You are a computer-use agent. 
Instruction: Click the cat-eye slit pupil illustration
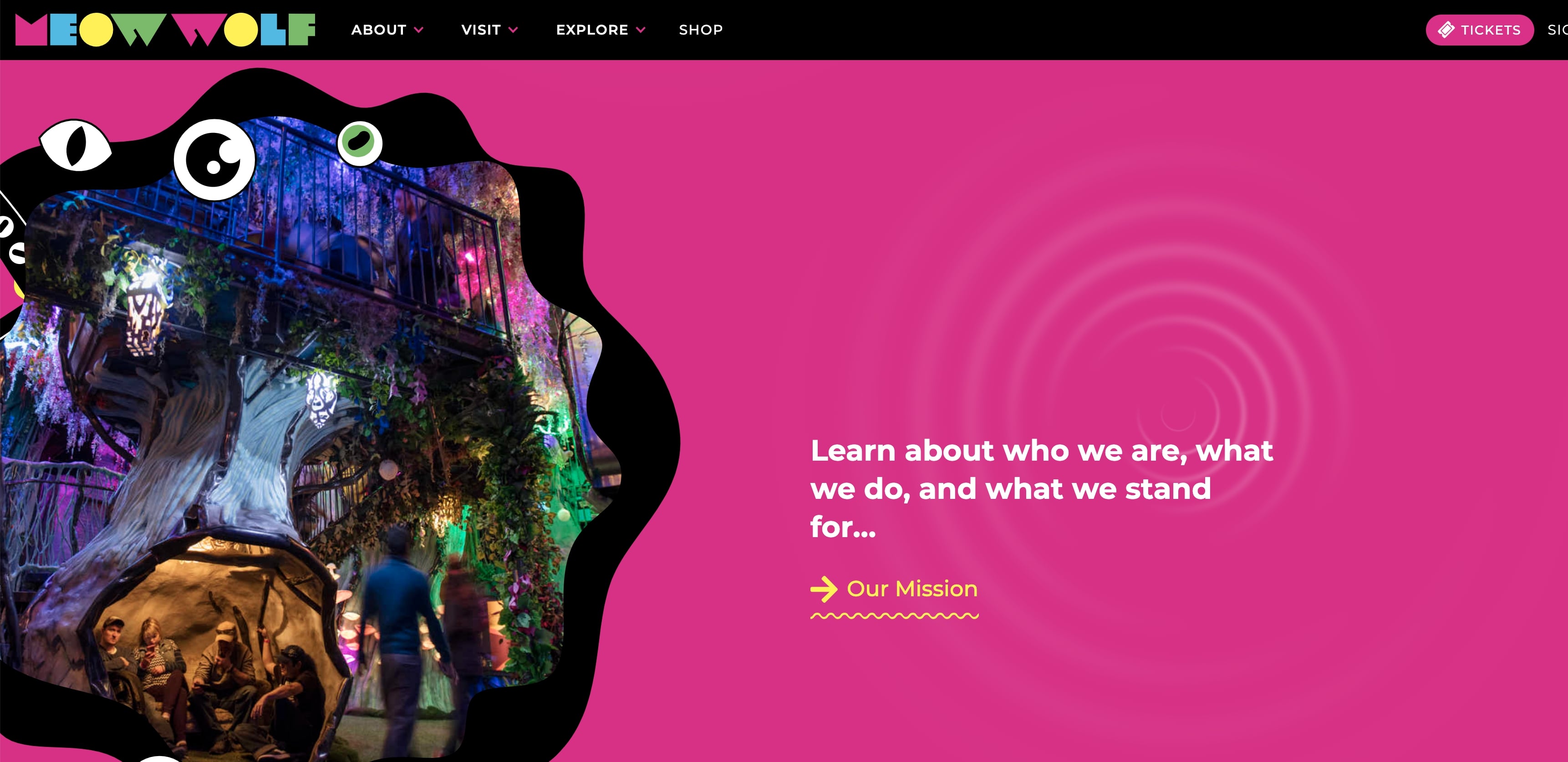[x=76, y=145]
